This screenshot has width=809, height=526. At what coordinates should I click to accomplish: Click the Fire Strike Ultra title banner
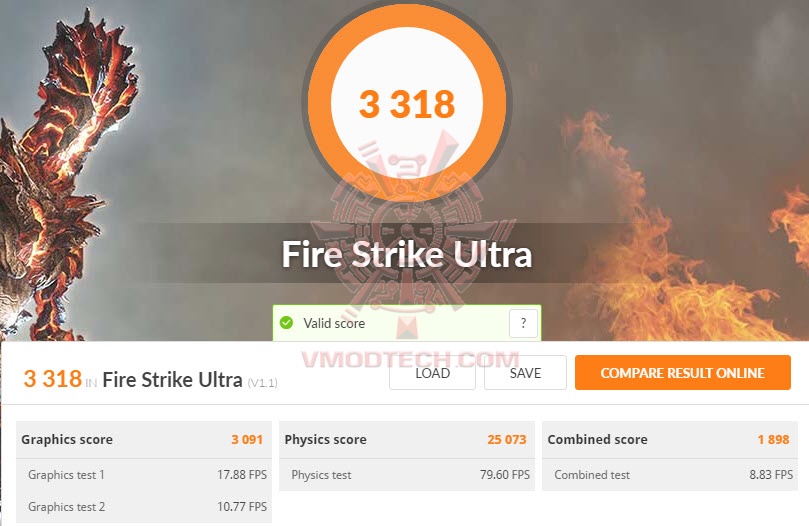407,254
